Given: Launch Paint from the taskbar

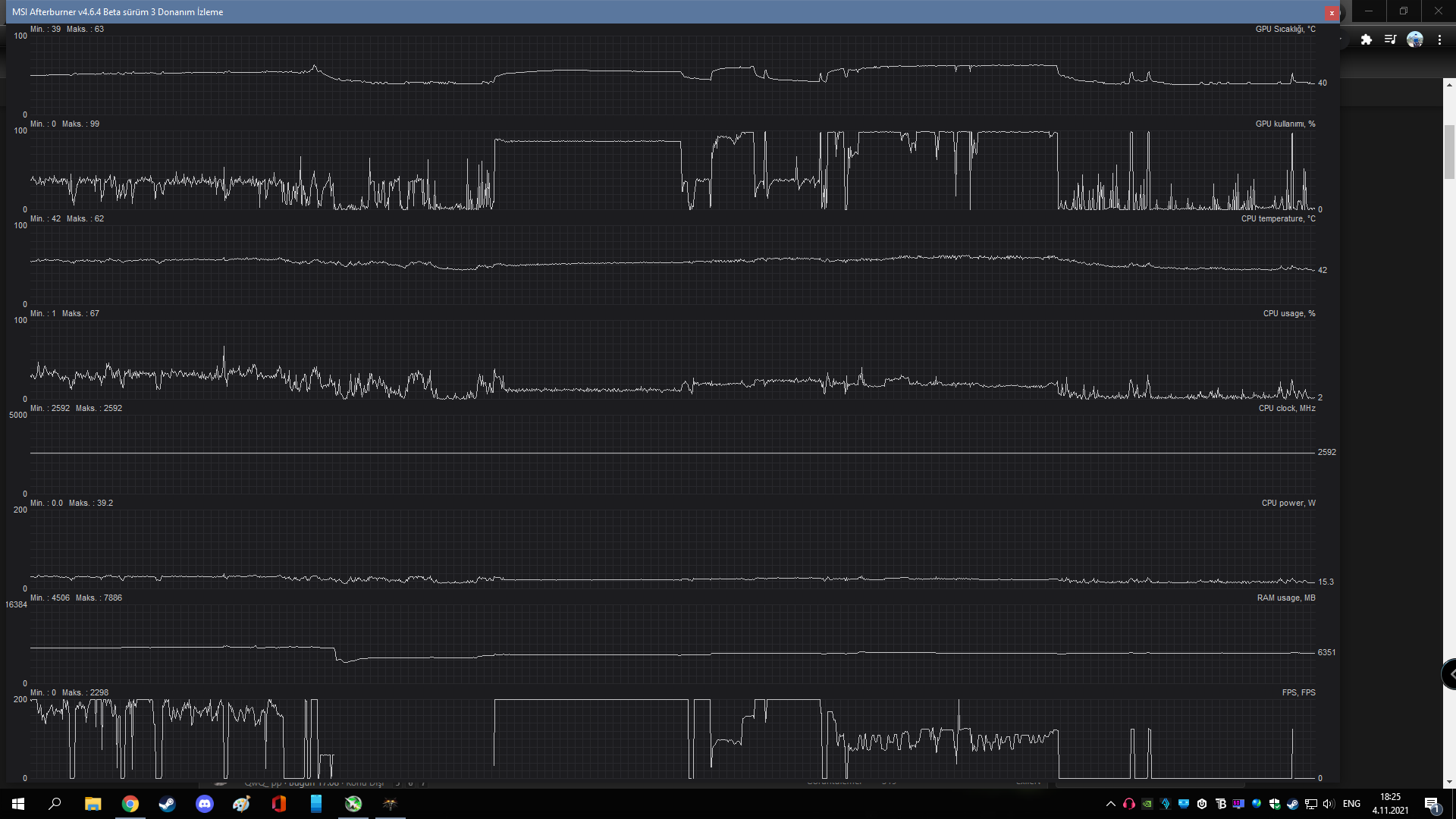Looking at the screenshot, I should point(241,804).
